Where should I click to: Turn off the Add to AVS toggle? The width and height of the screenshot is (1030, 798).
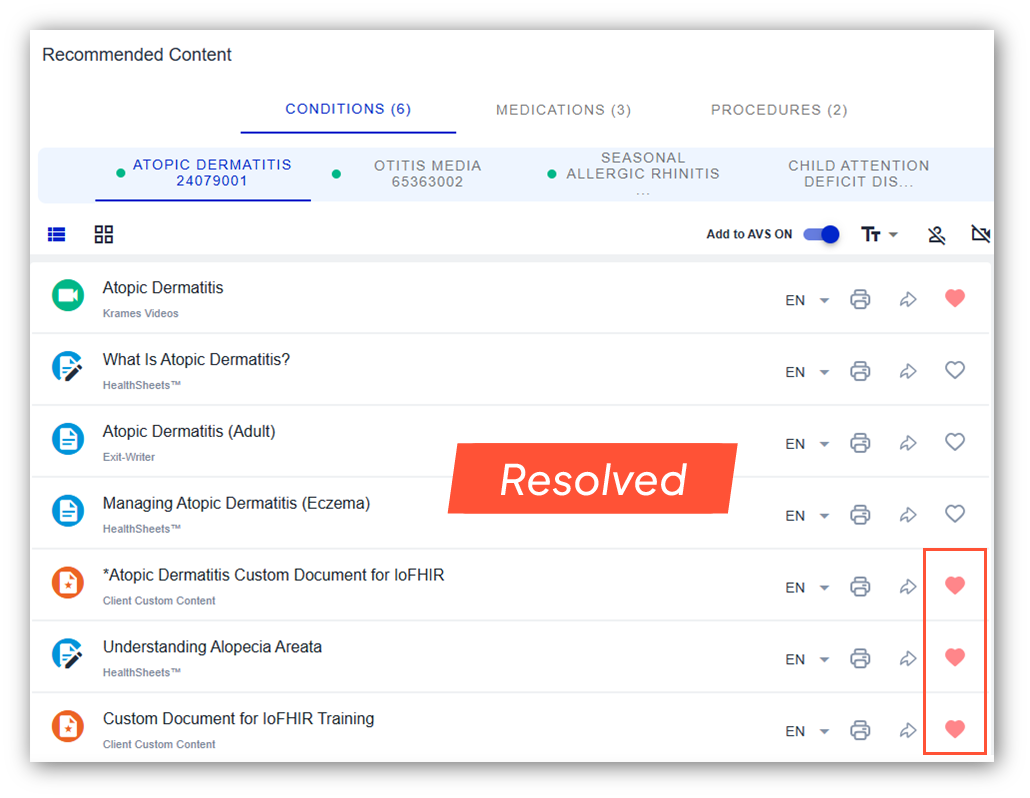(820, 234)
